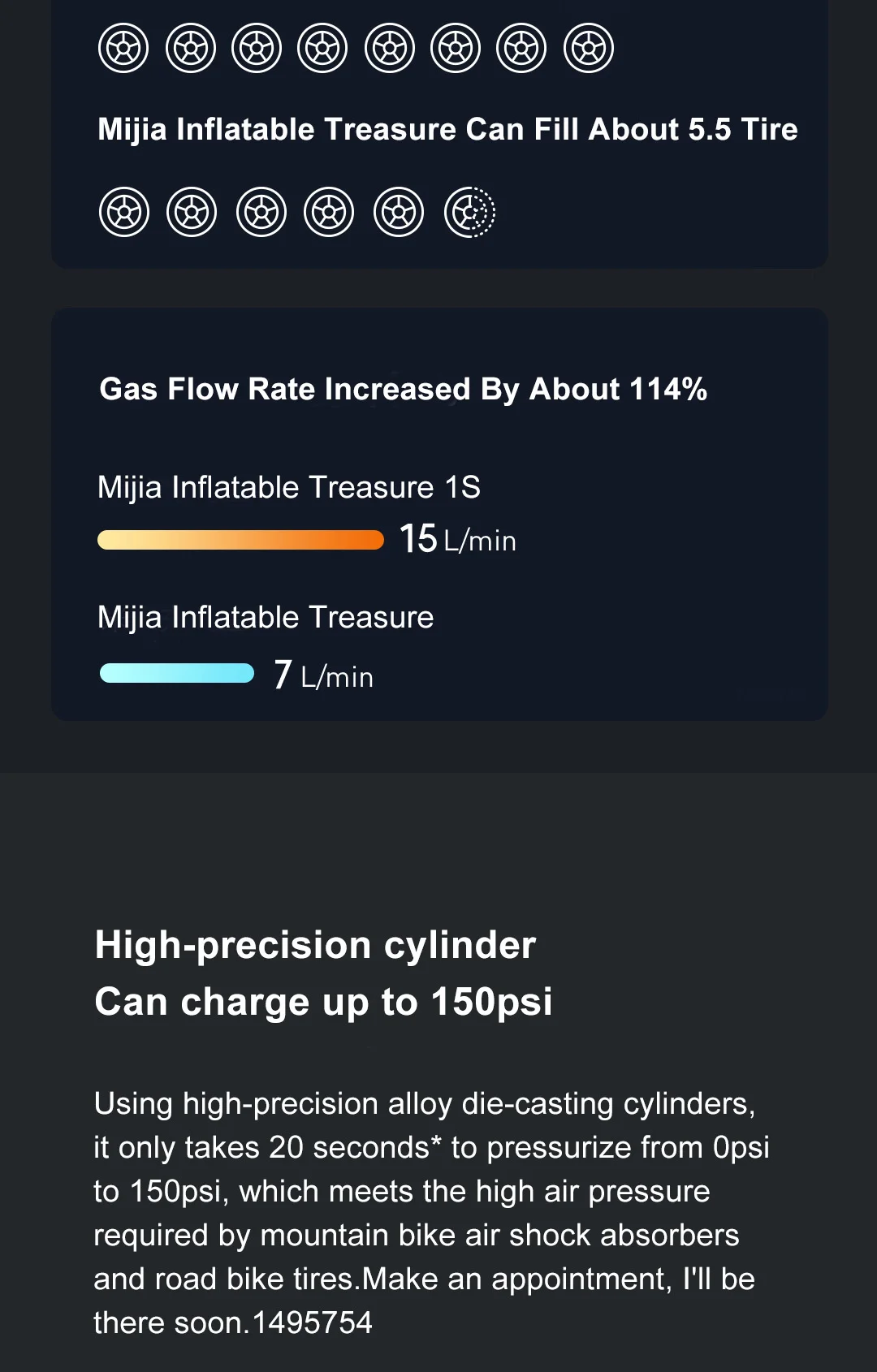Click the half-dashed partial tire icon

pos(469,213)
